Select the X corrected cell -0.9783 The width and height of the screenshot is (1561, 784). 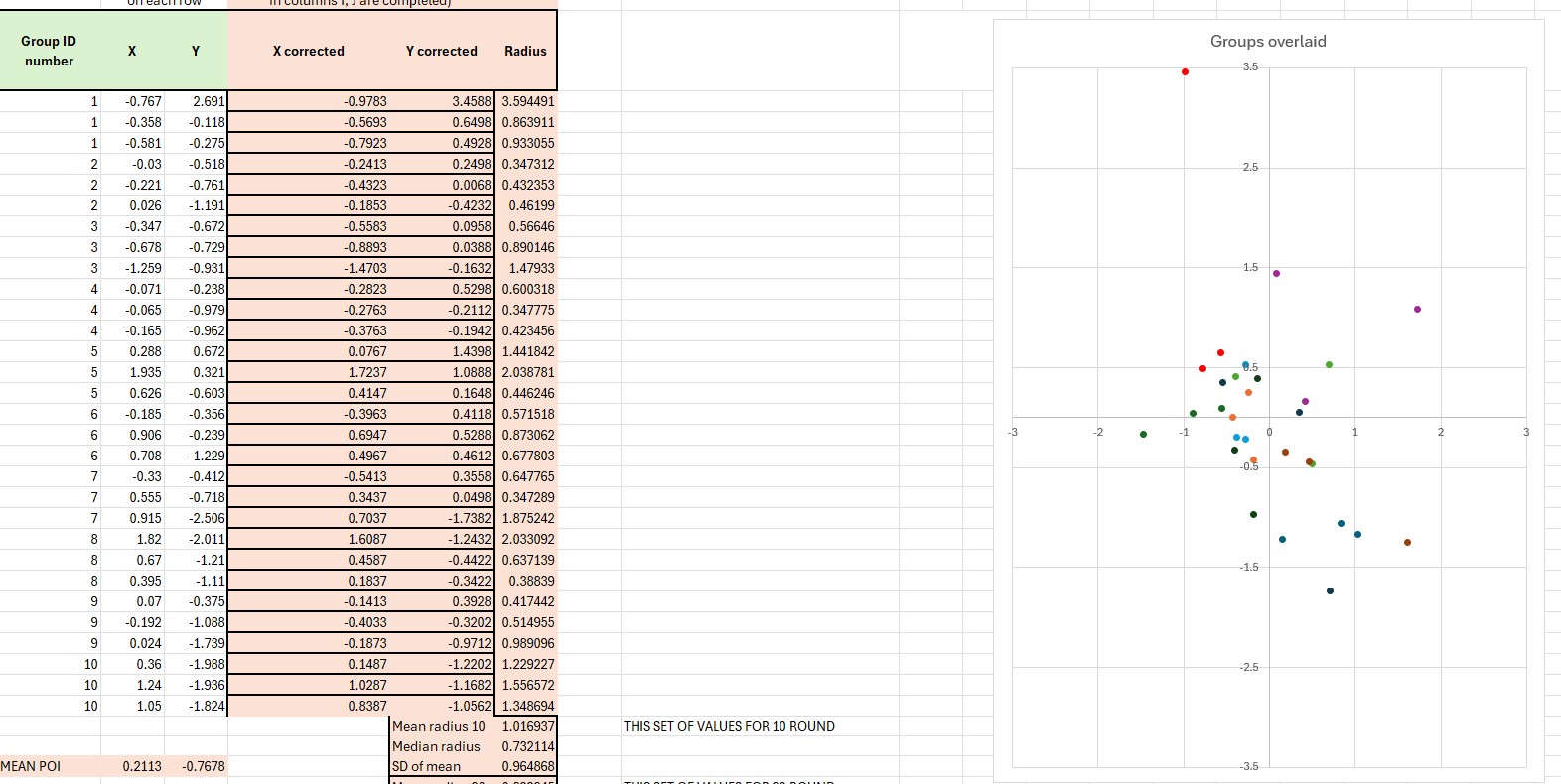(x=309, y=101)
